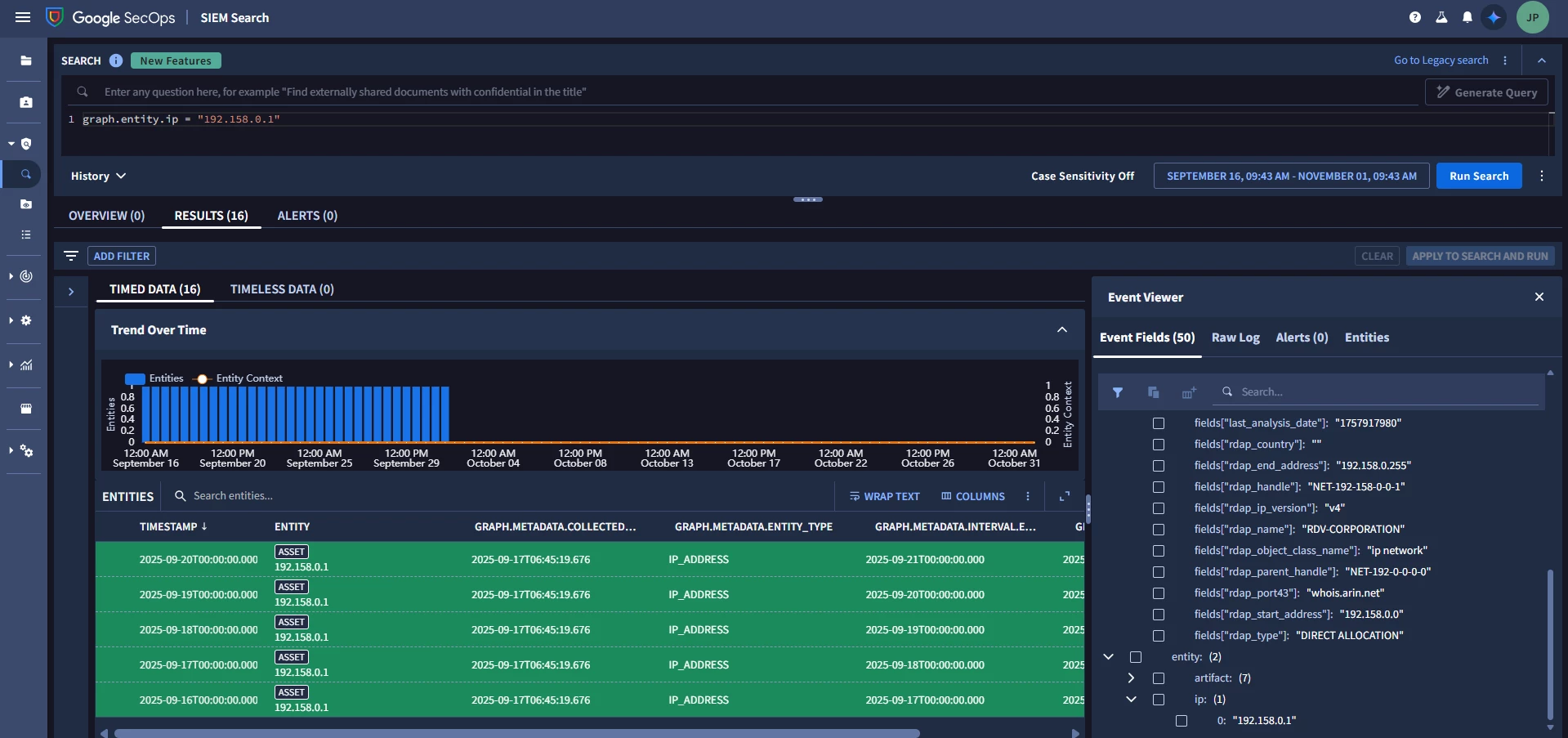Open the History dropdown

click(98, 176)
